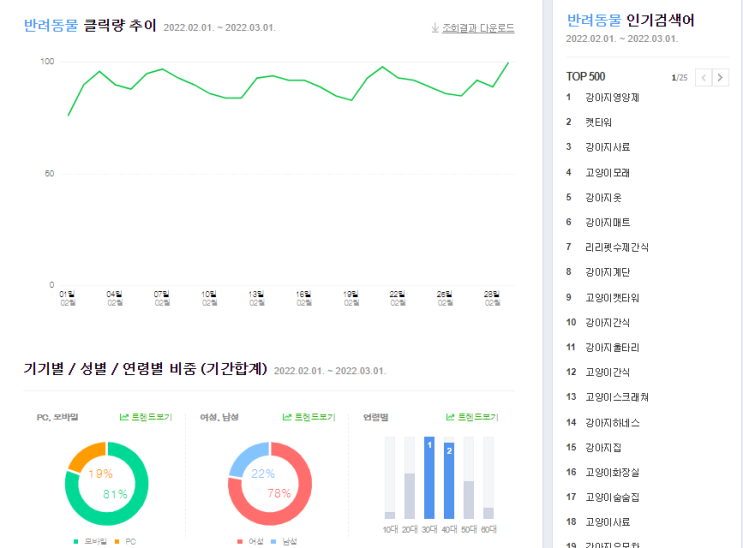Go to next page of TOP 500 list
This screenshot has width=743, height=548.
(720, 77)
